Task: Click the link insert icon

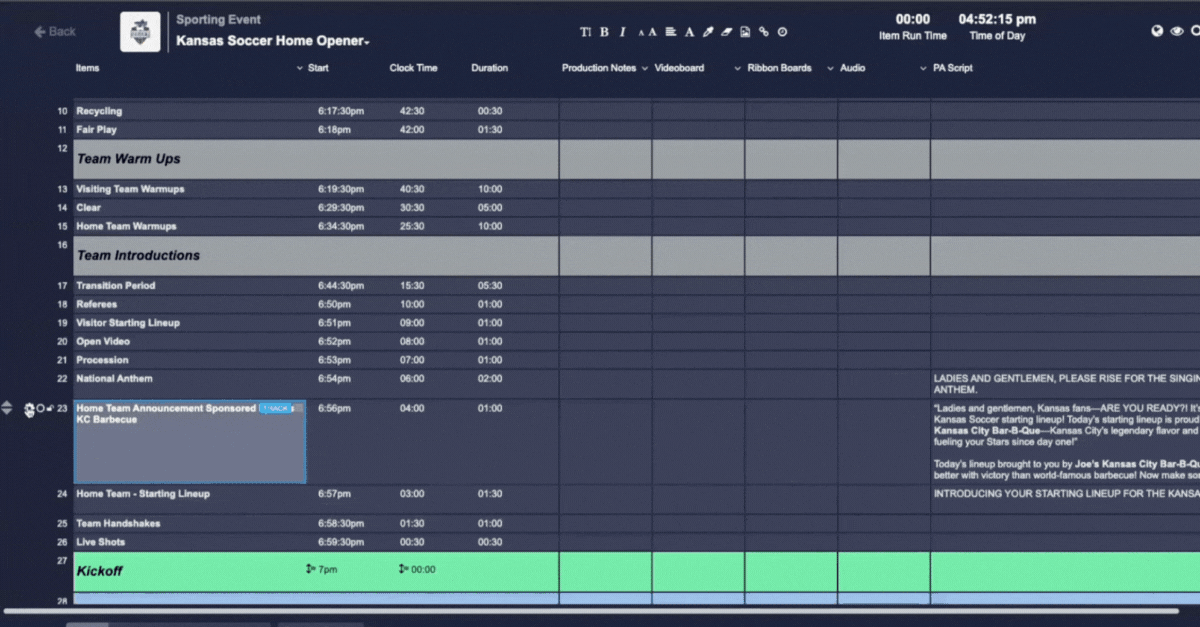Action: [764, 32]
